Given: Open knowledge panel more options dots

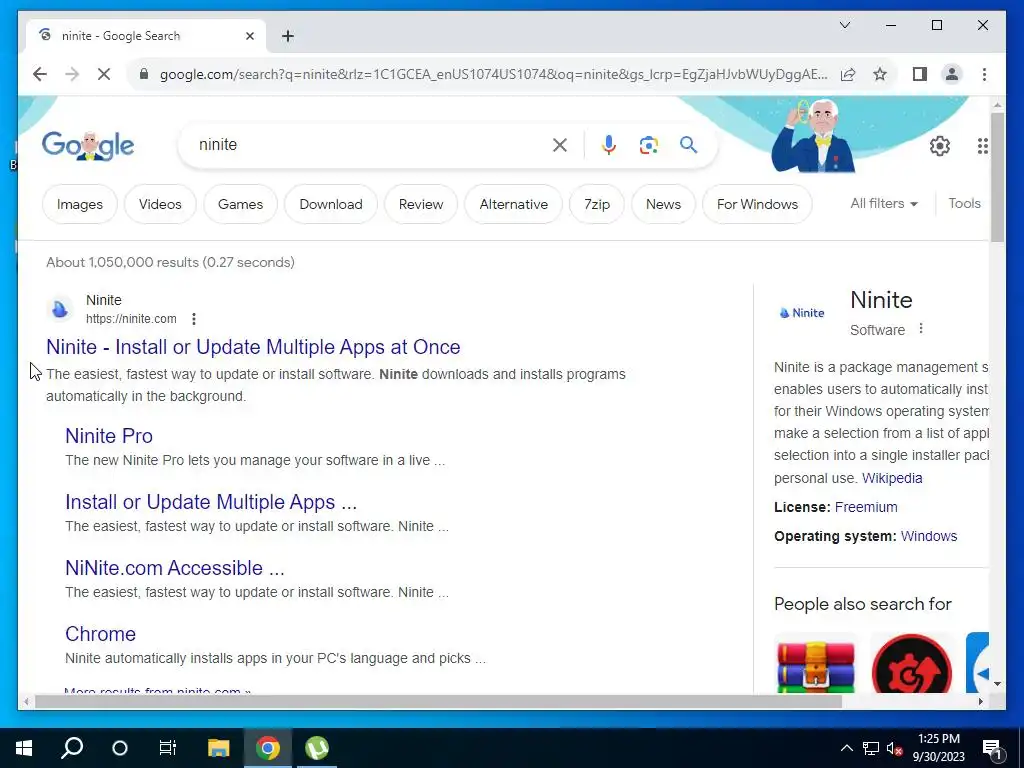Looking at the screenshot, I should click(x=921, y=328).
